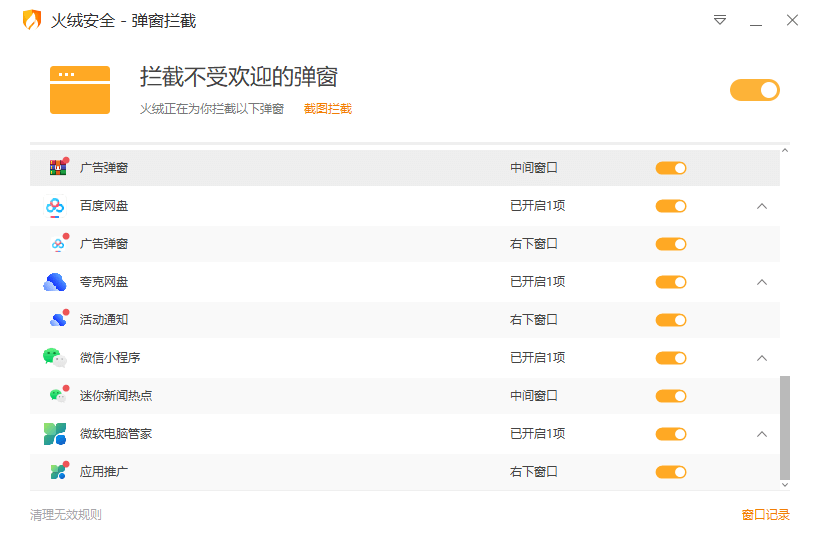Click the Huorong flame logo icon
Image resolution: width=820 pixels, height=540 pixels.
pyautogui.click(x=32, y=20)
